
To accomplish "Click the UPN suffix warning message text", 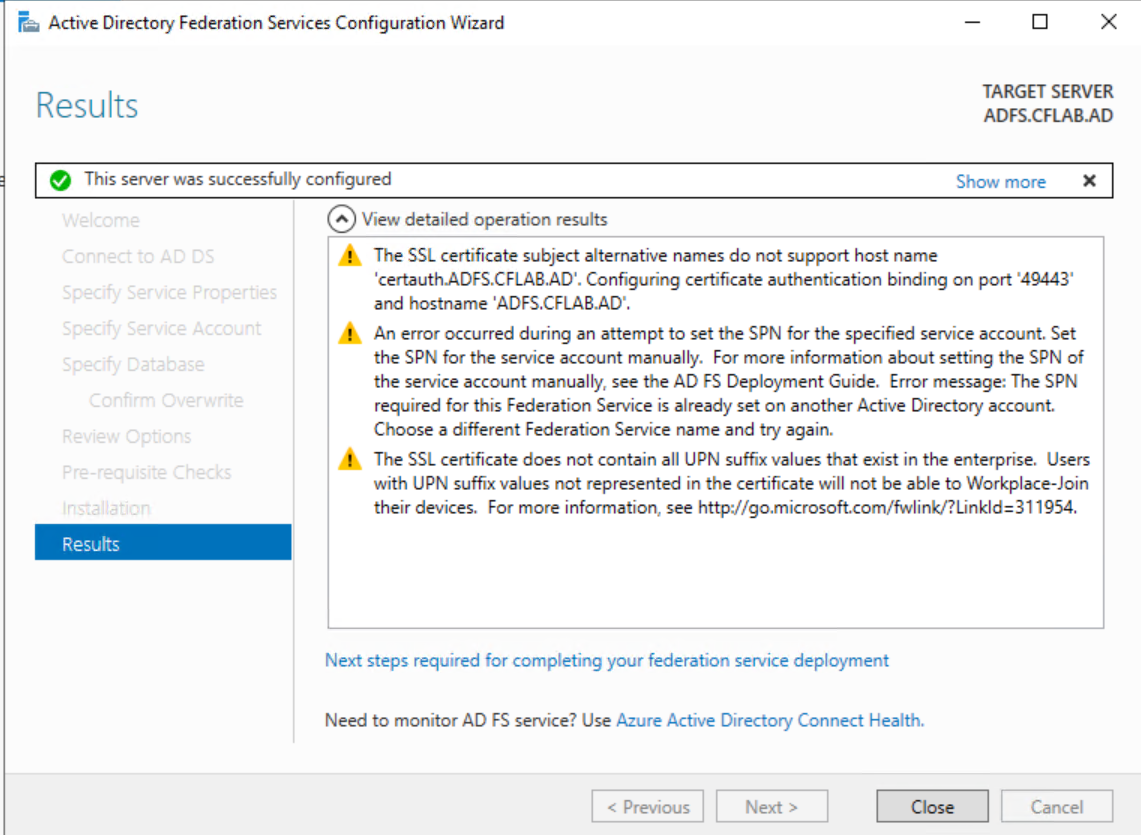I will pos(731,483).
